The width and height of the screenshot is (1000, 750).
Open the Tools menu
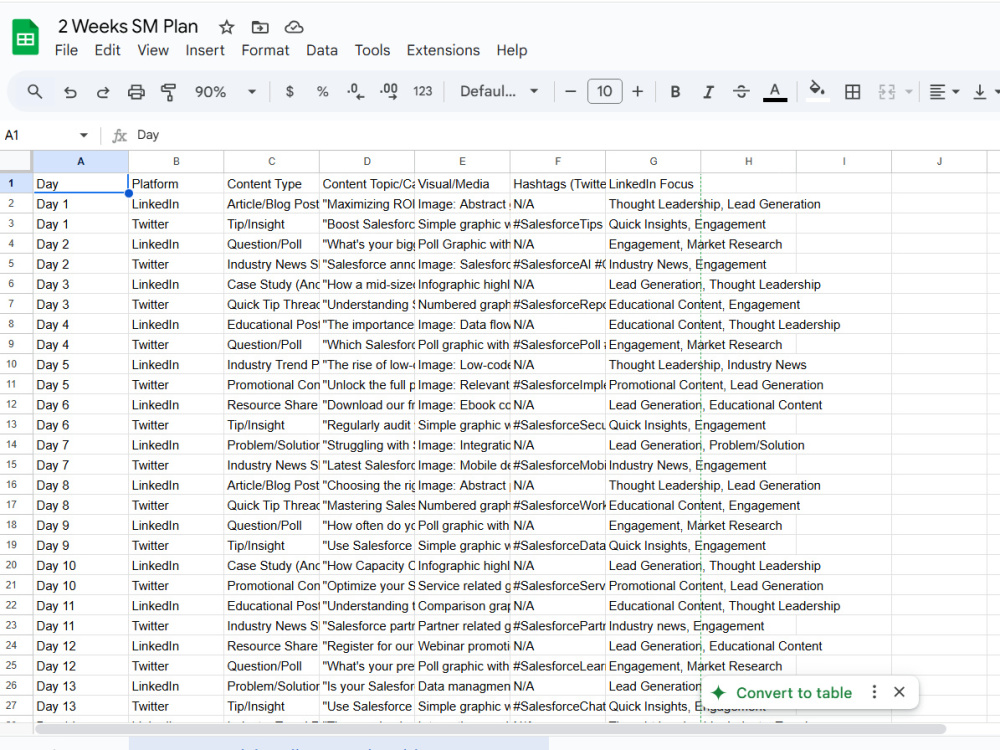click(x=372, y=50)
